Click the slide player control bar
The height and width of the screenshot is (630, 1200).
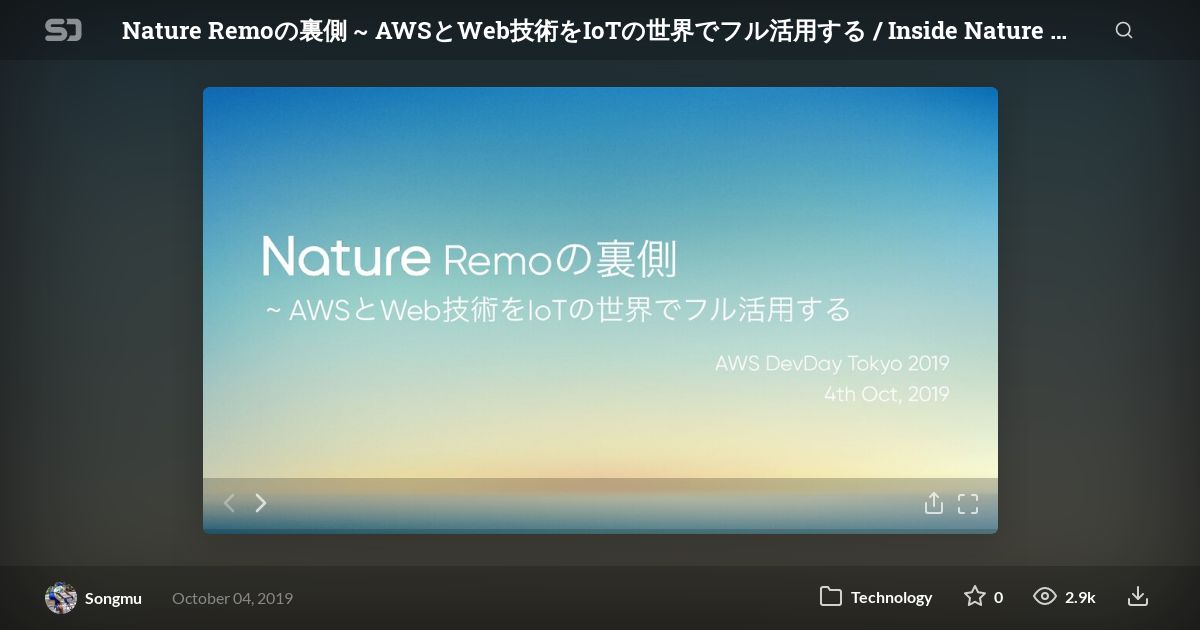pos(600,503)
